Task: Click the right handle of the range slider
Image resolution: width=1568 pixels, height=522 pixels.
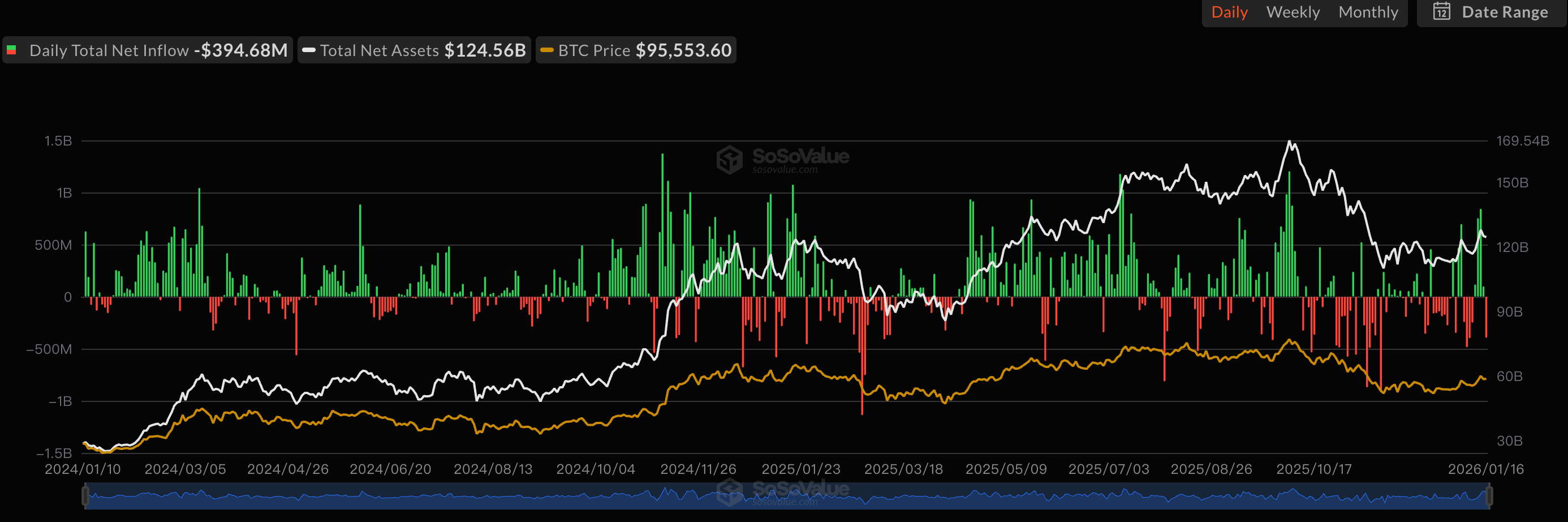Action: click(1488, 496)
